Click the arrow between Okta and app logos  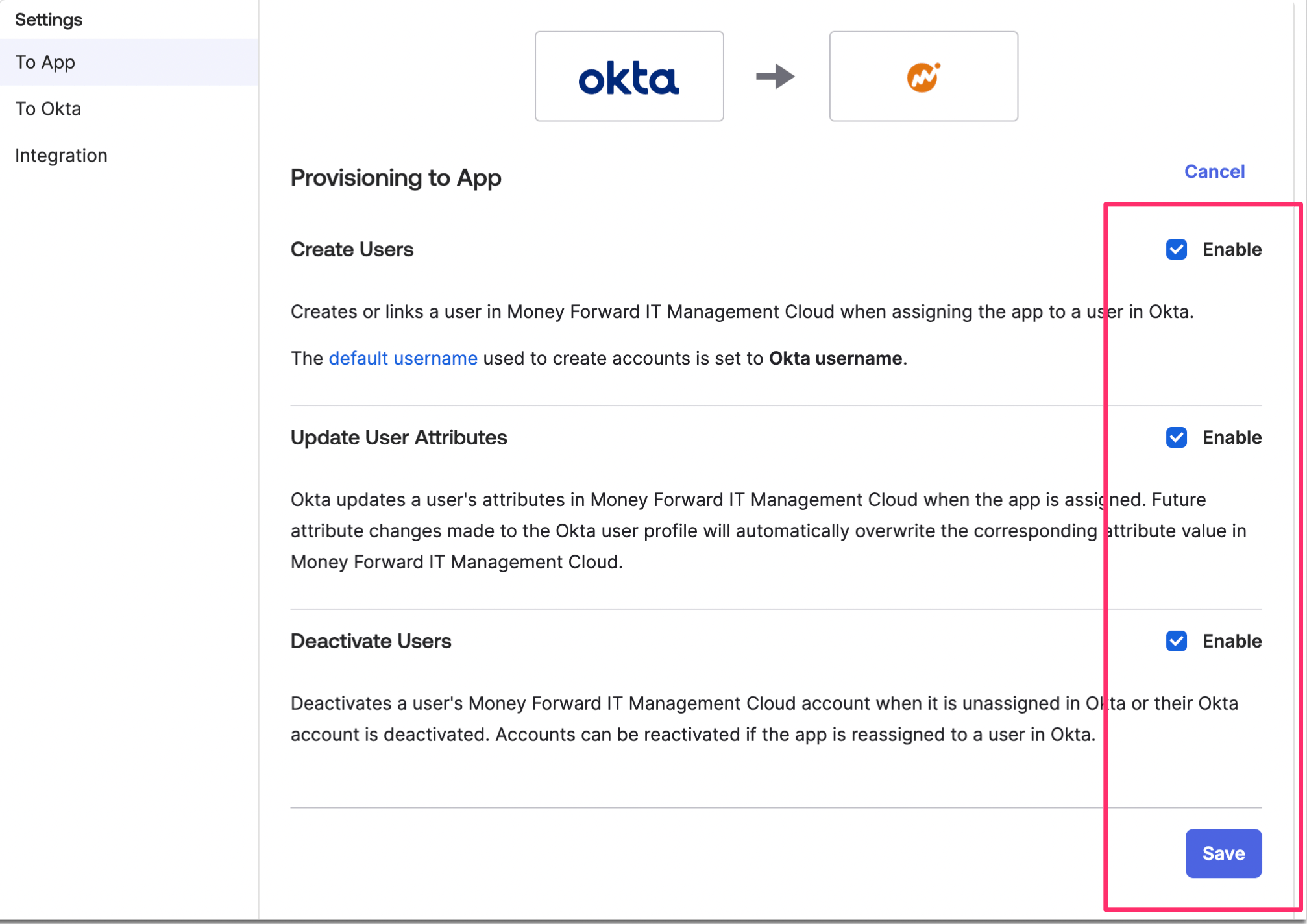[776, 77]
